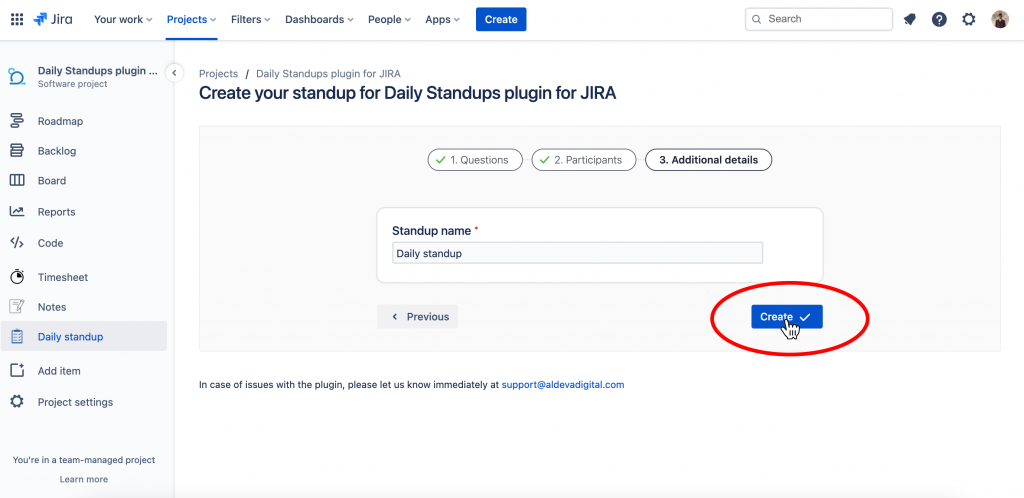Go to step 1. Questions

click(475, 160)
